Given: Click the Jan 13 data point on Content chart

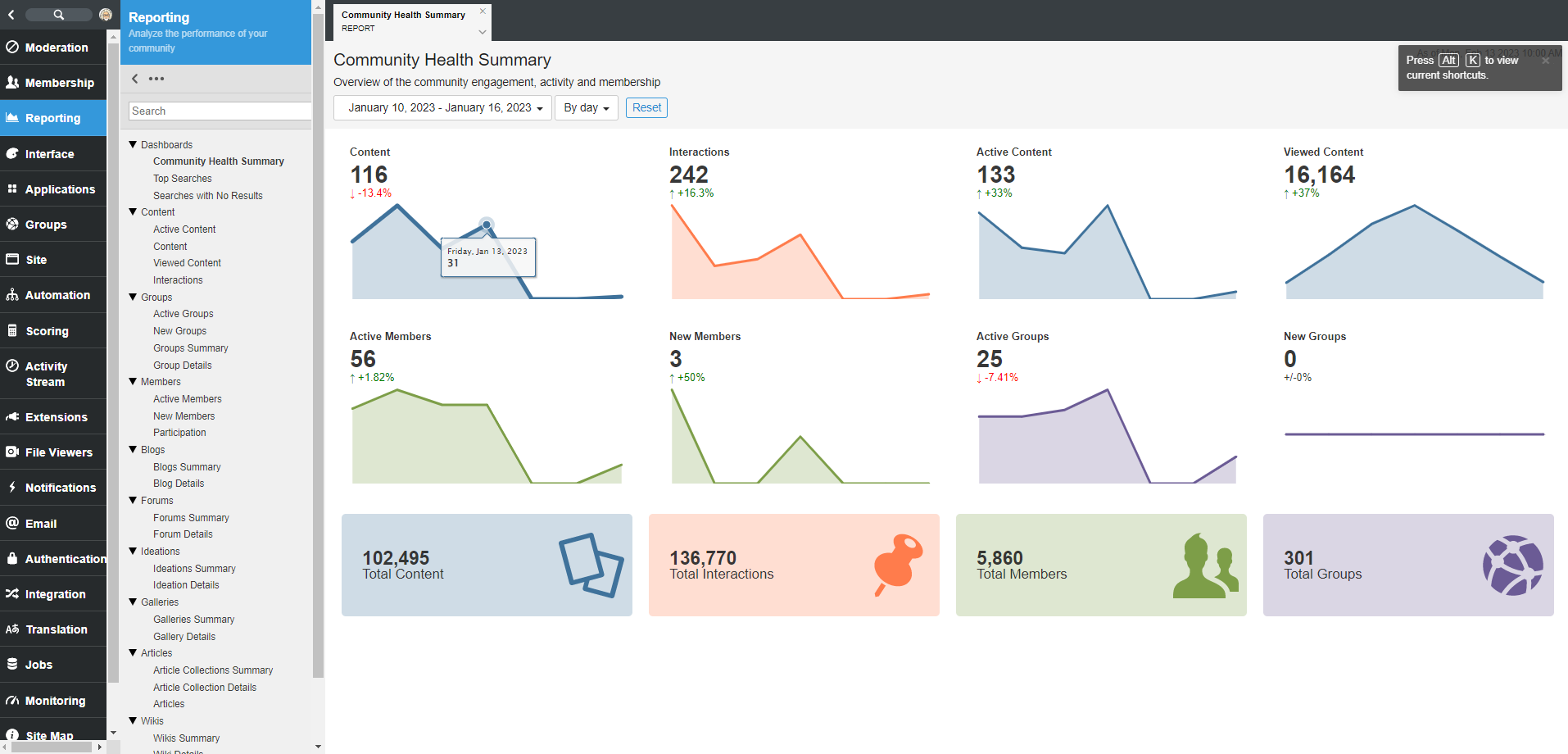Looking at the screenshot, I should click(487, 224).
